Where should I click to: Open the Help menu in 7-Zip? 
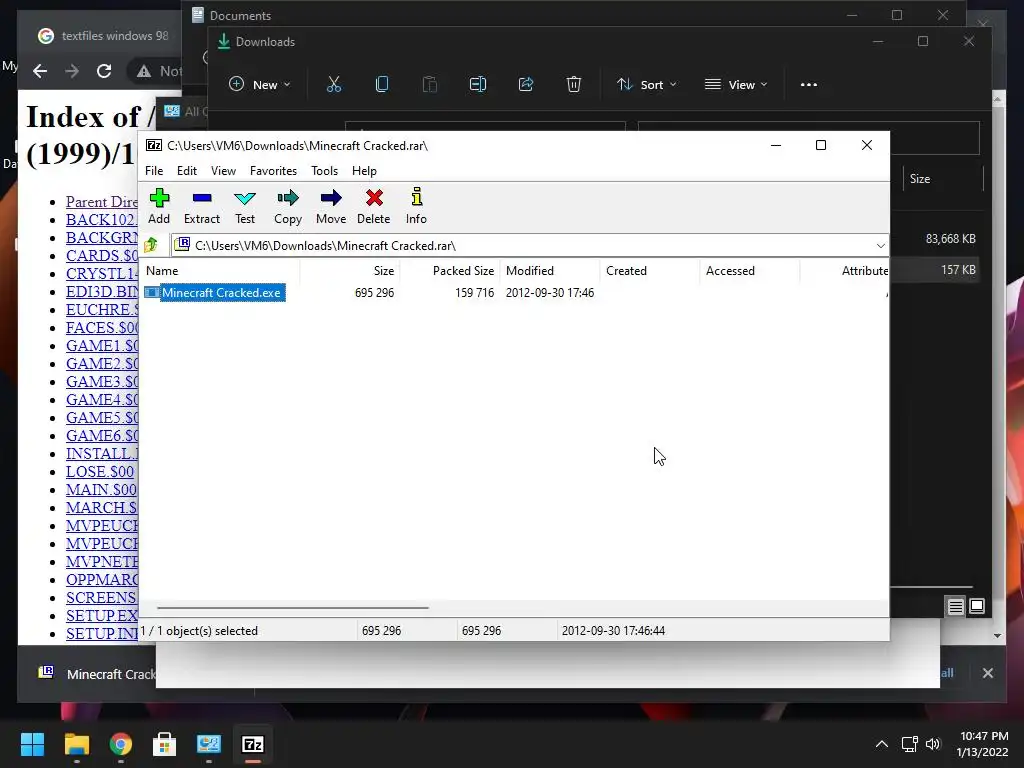(x=364, y=170)
